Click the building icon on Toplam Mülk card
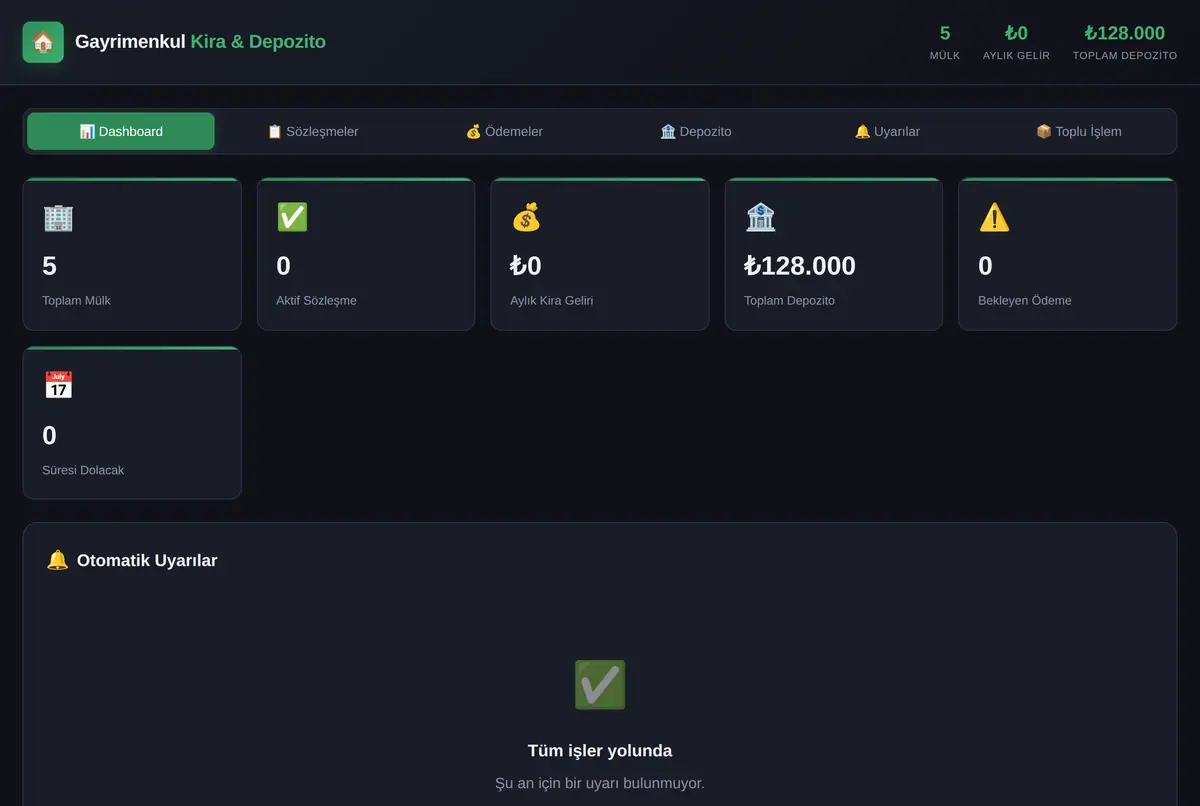This screenshot has width=1200, height=806. pyautogui.click(x=58, y=217)
